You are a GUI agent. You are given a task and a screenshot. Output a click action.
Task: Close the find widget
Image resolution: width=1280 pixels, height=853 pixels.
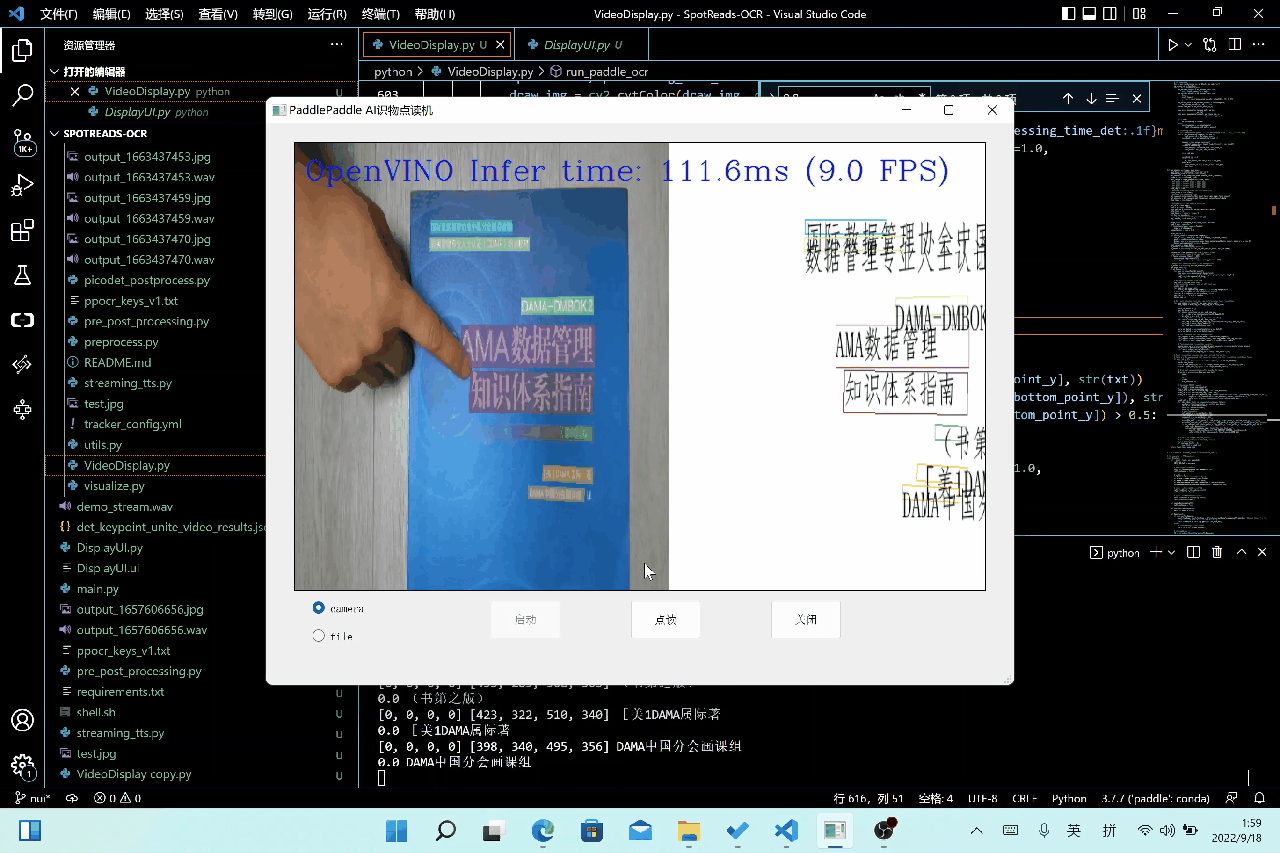pyautogui.click(x=1137, y=98)
